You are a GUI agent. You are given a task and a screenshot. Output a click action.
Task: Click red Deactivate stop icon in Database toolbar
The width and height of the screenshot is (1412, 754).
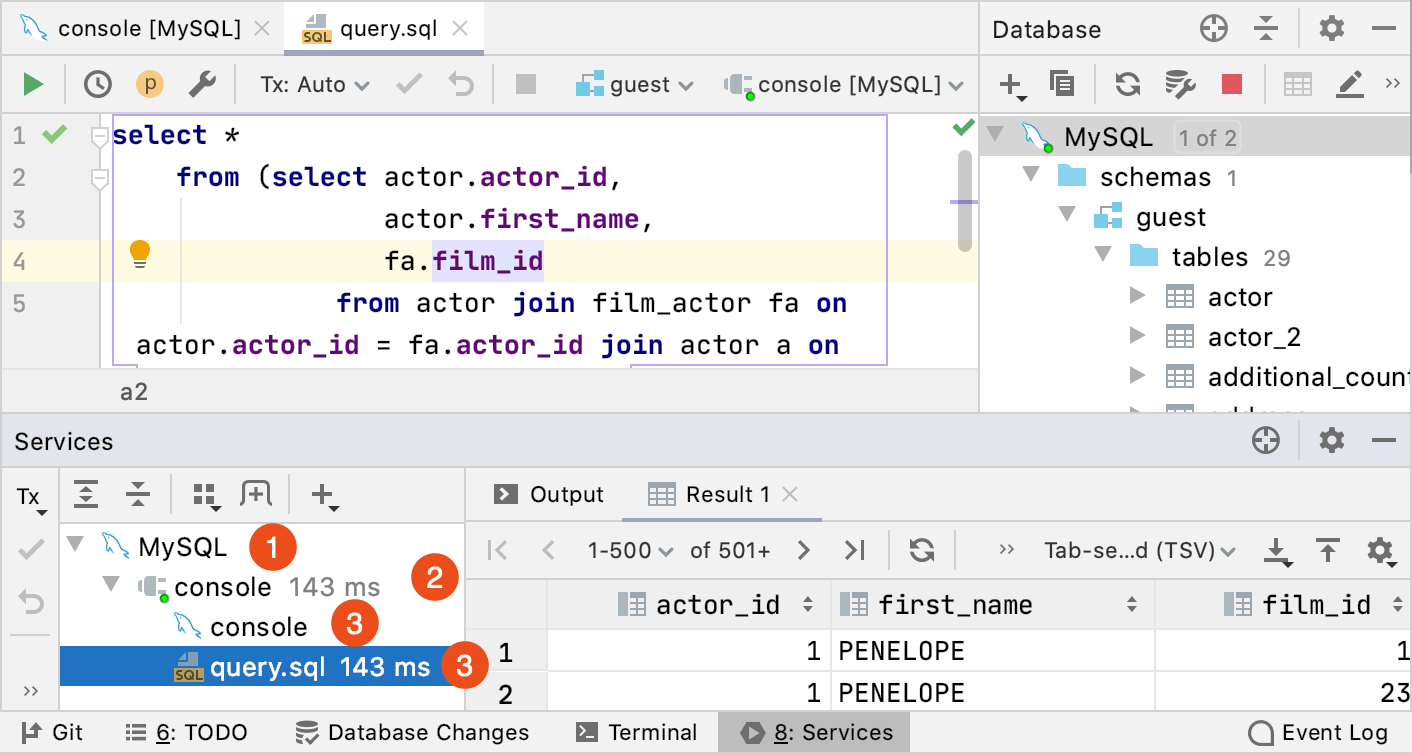coord(1232,84)
